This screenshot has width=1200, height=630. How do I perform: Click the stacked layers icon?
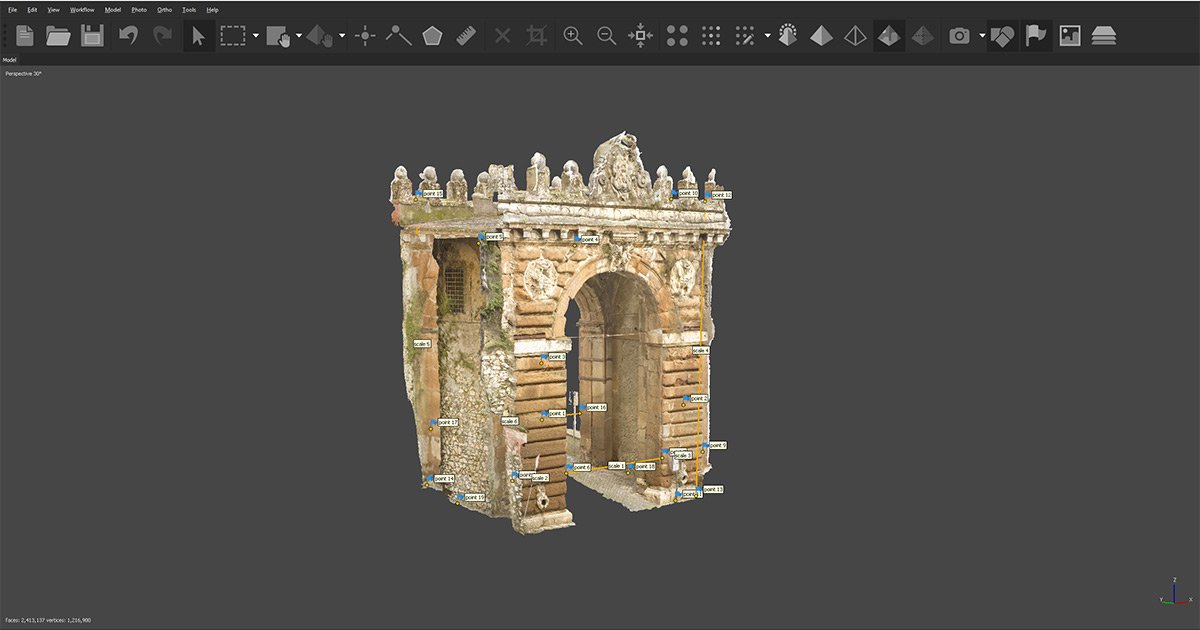pyautogui.click(x=1104, y=36)
